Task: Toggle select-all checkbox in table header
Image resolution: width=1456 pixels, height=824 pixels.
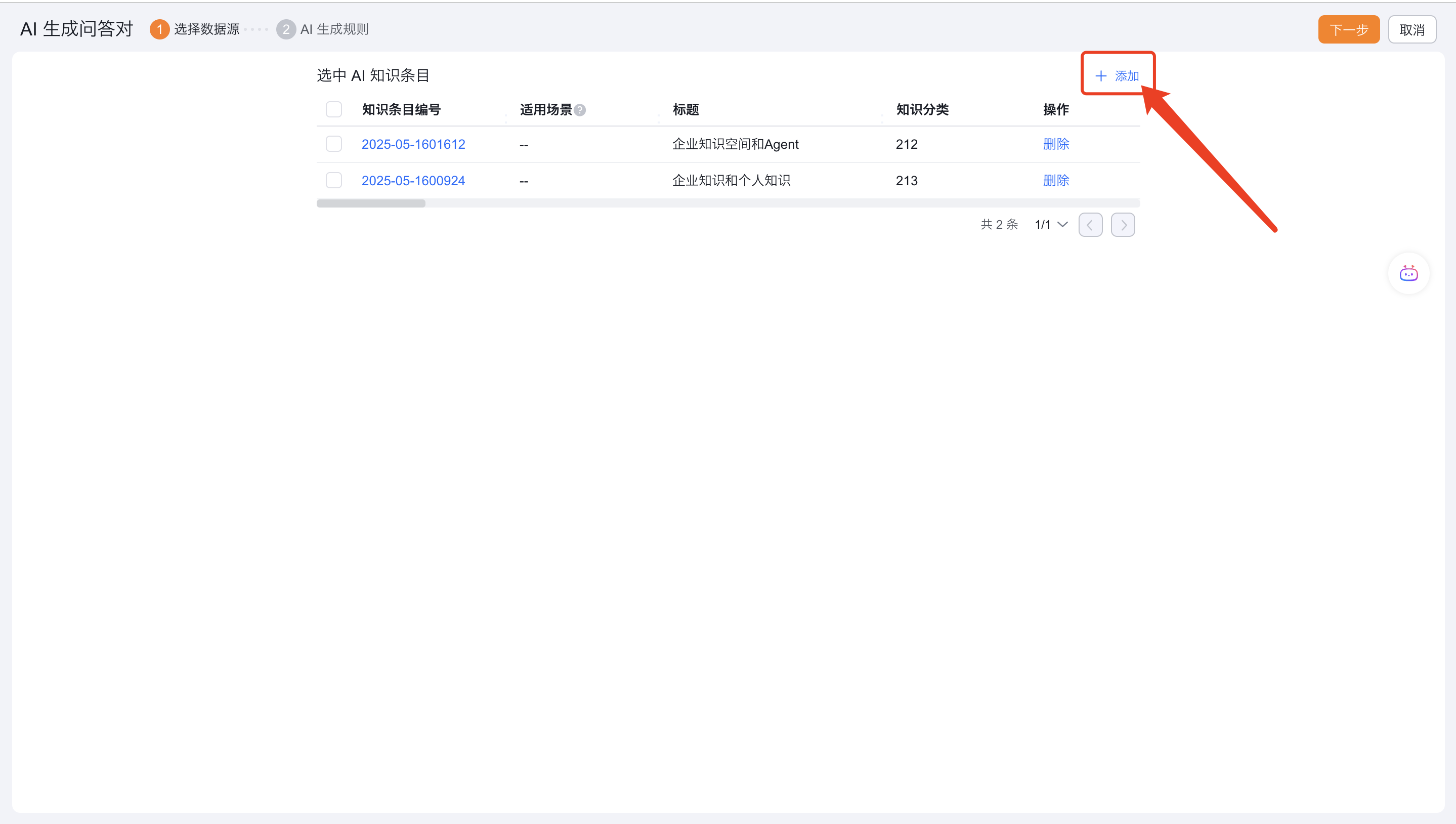Action: pyautogui.click(x=334, y=109)
